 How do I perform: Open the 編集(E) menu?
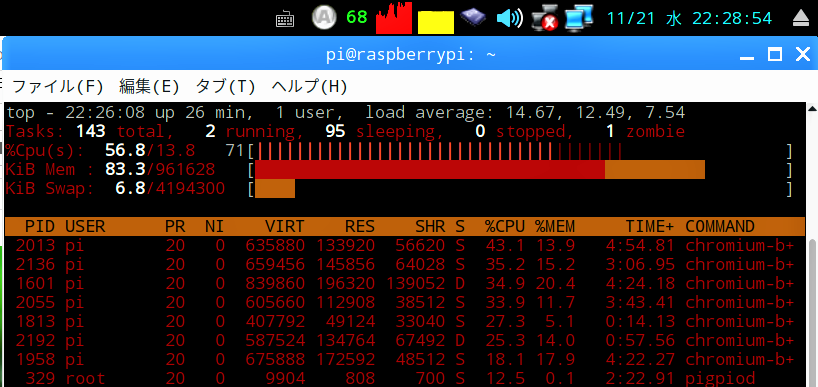pos(149,86)
